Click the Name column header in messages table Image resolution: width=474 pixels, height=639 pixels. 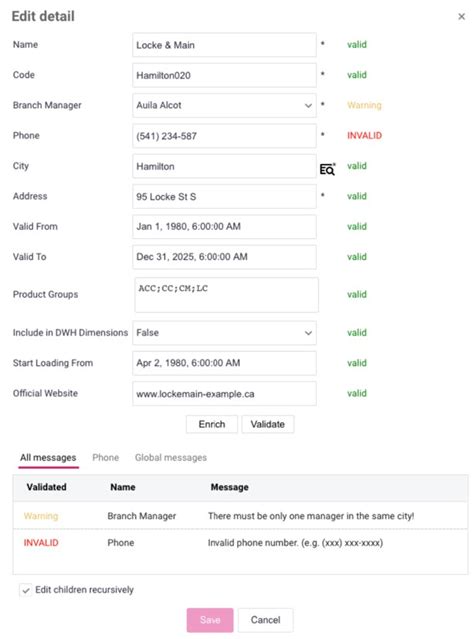[123, 487]
